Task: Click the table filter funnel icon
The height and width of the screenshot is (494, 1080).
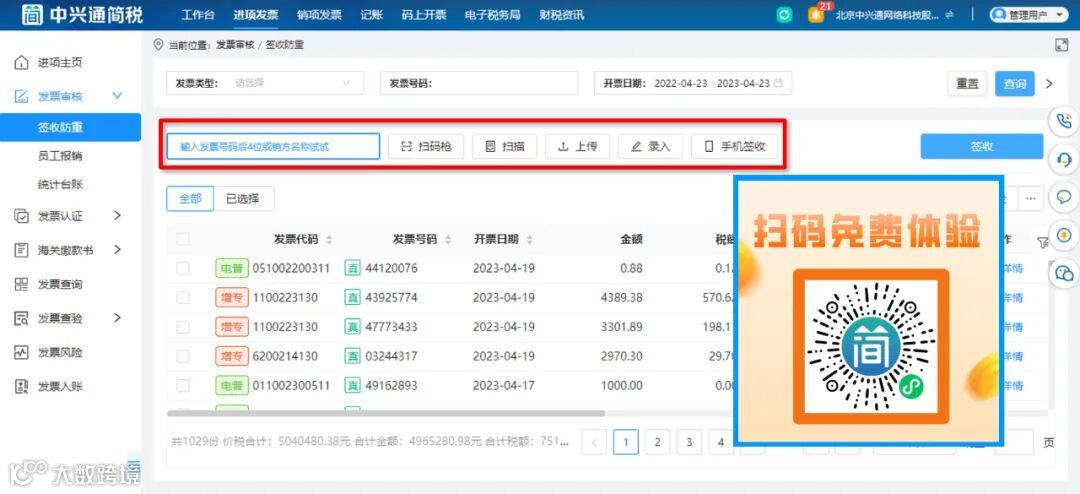Action: click(x=1042, y=241)
